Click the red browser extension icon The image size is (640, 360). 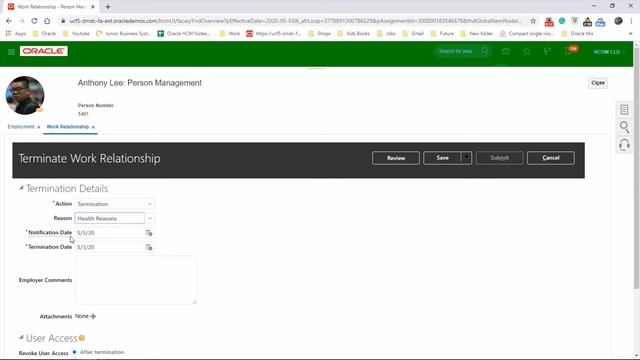click(549, 21)
